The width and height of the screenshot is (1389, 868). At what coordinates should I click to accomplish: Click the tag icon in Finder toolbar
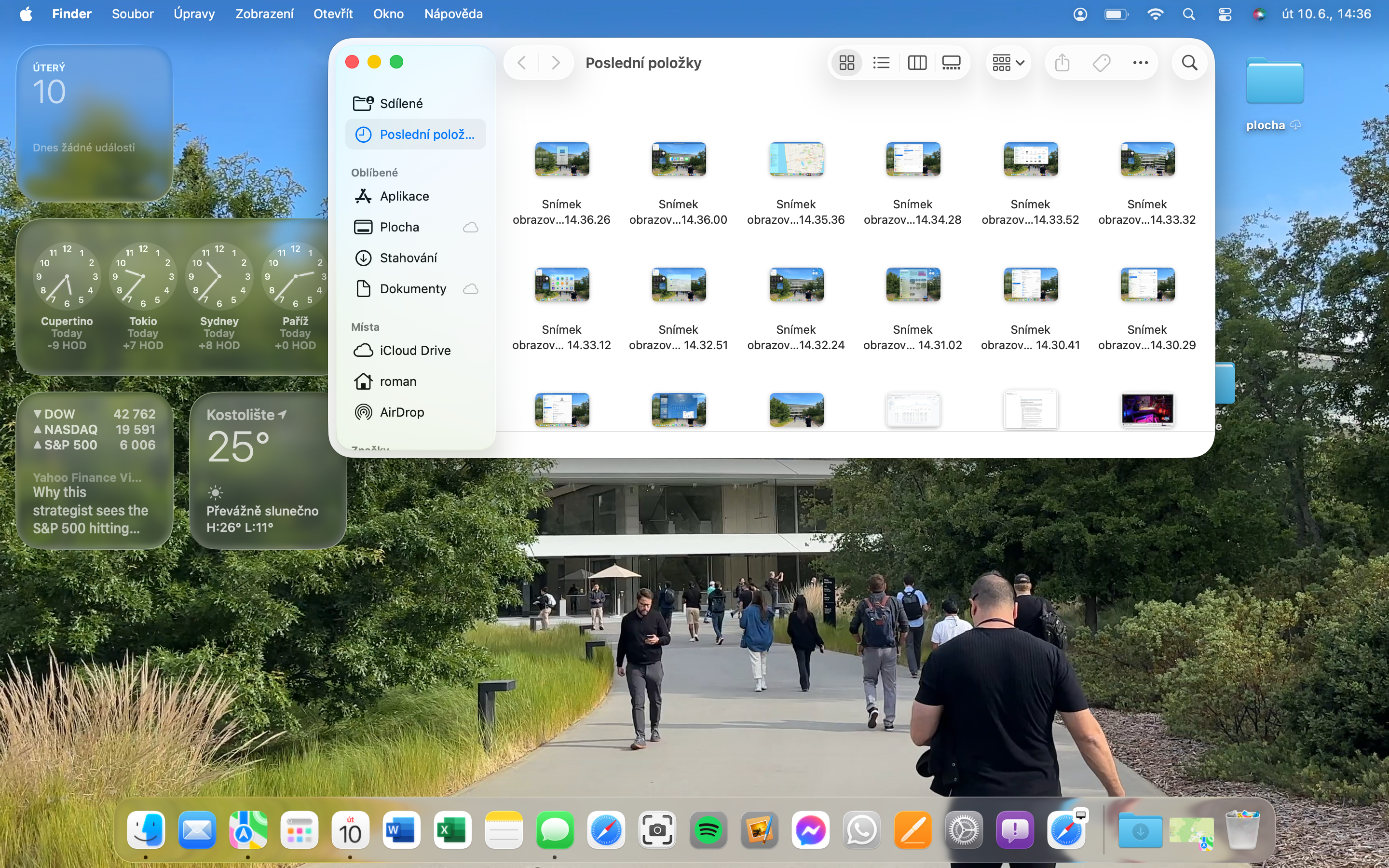pyautogui.click(x=1101, y=63)
